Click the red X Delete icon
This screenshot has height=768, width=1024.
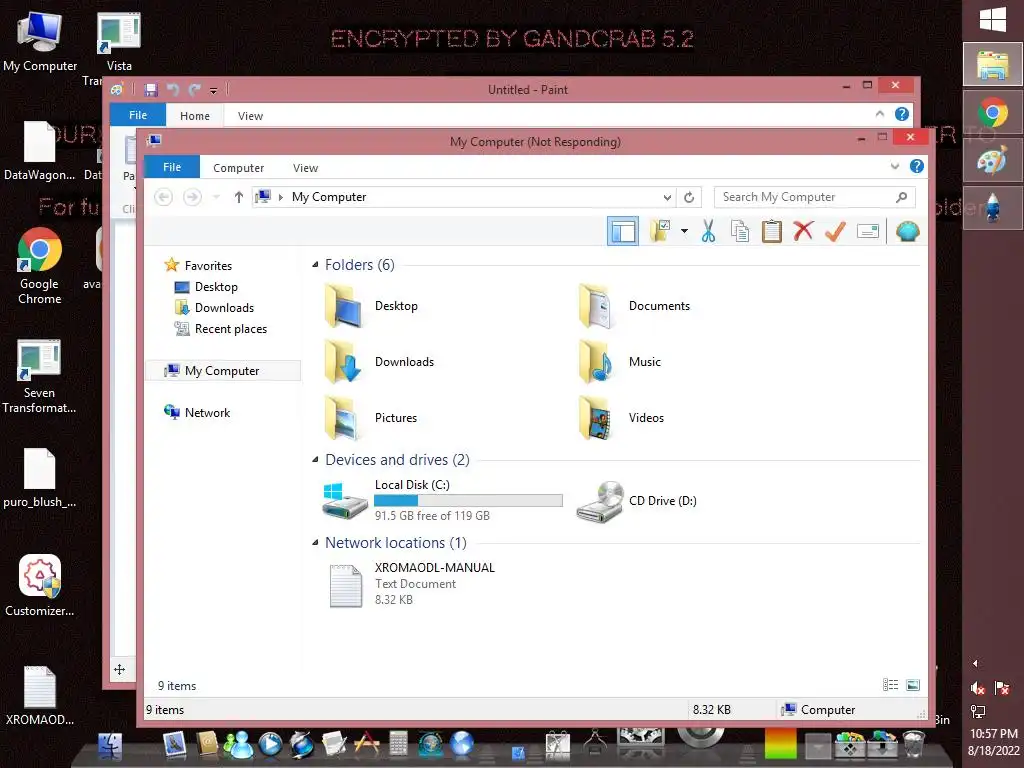tap(803, 231)
